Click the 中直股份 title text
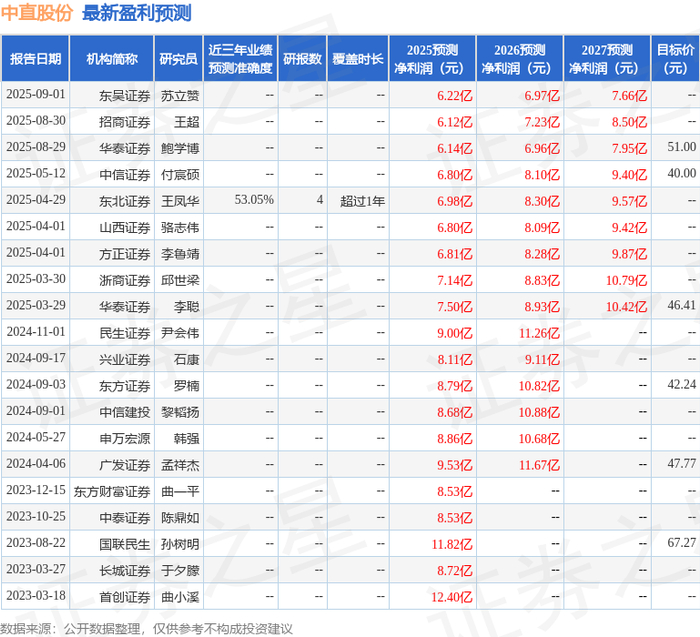The width and height of the screenshot is (700, 637). click(x=37, y=12)
